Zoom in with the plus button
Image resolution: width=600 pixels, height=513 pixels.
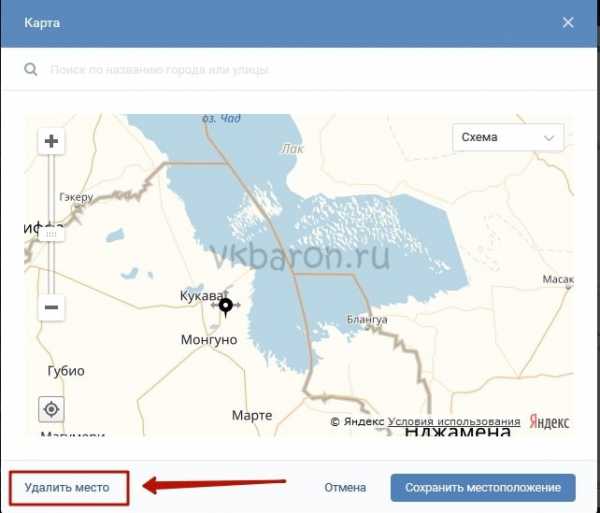pyautogui.click(x=51, y=141)
